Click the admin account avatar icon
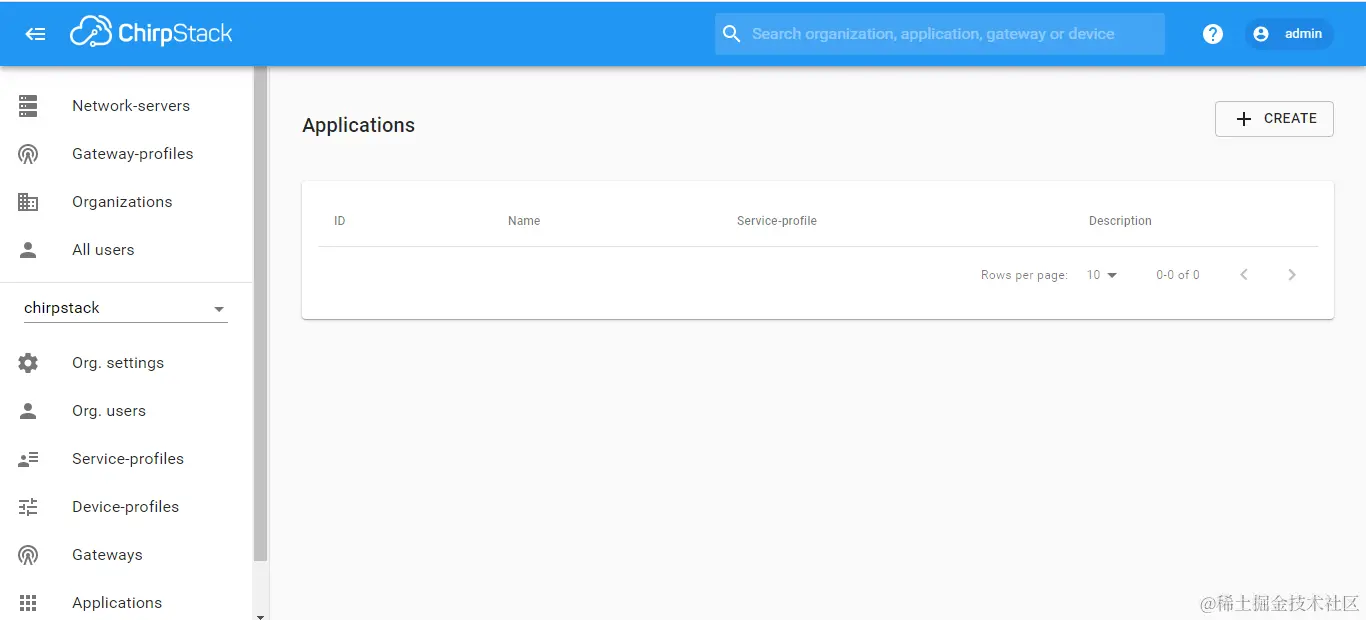1366x620 pixels. (1261, 34)
